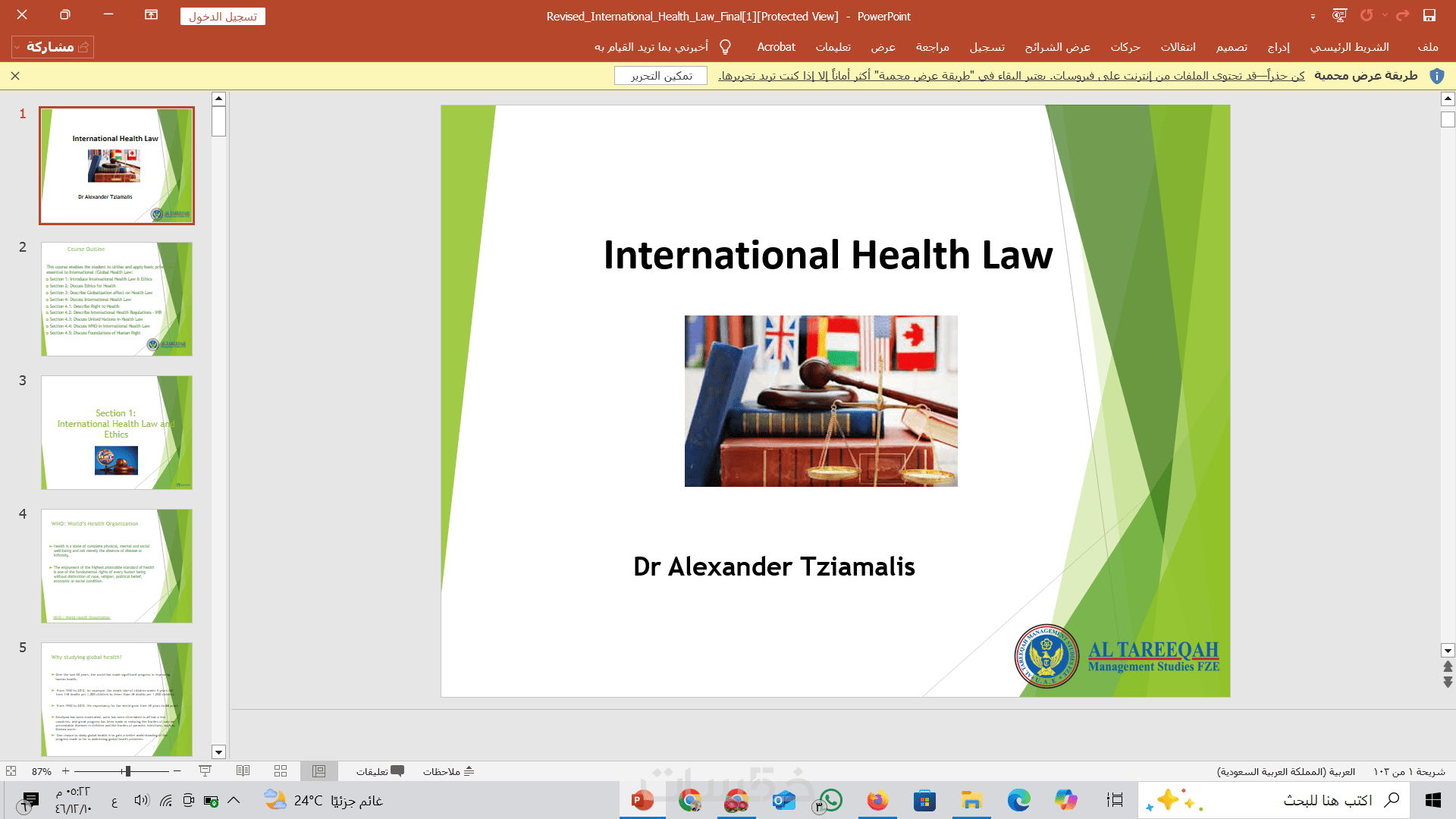Start slideshow from beginning via quick access icon

point(1339,16)
